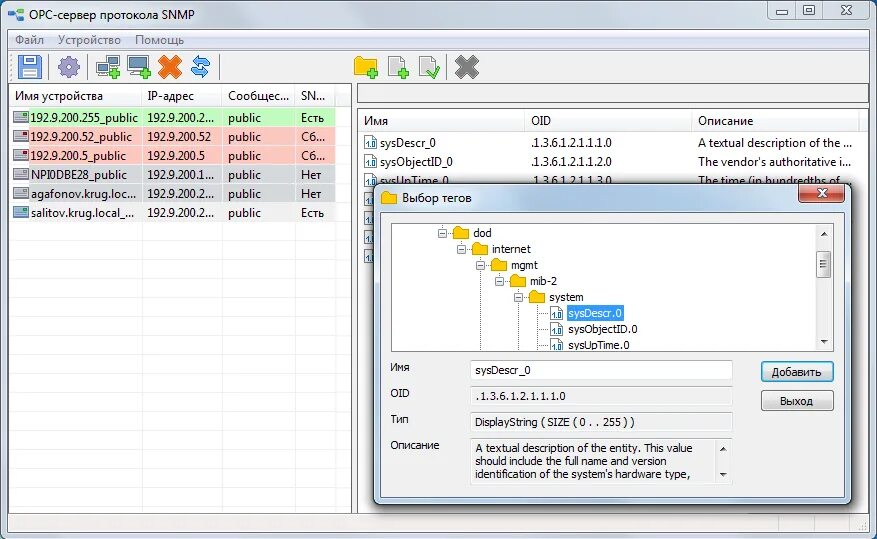The height and width of the screenshot is (539, 877).
Task: Click the tree scrollbar thumb
Action: click(x=824, y=264)
